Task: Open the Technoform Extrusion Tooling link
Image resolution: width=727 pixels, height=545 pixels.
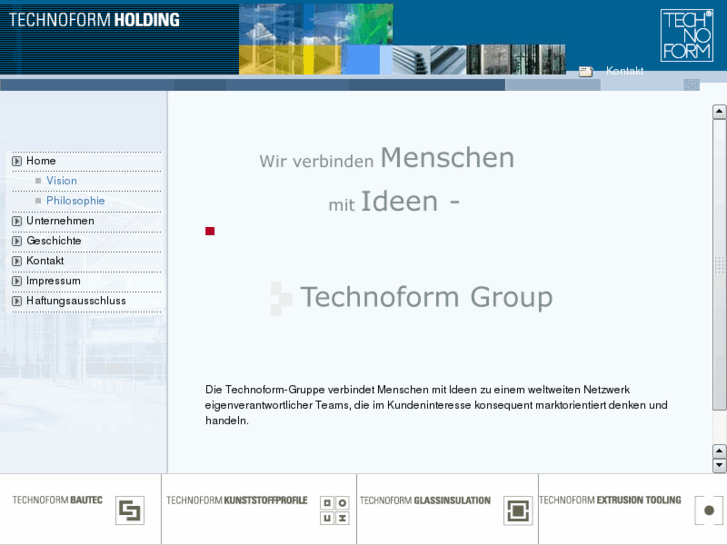Action: [610, 500]
